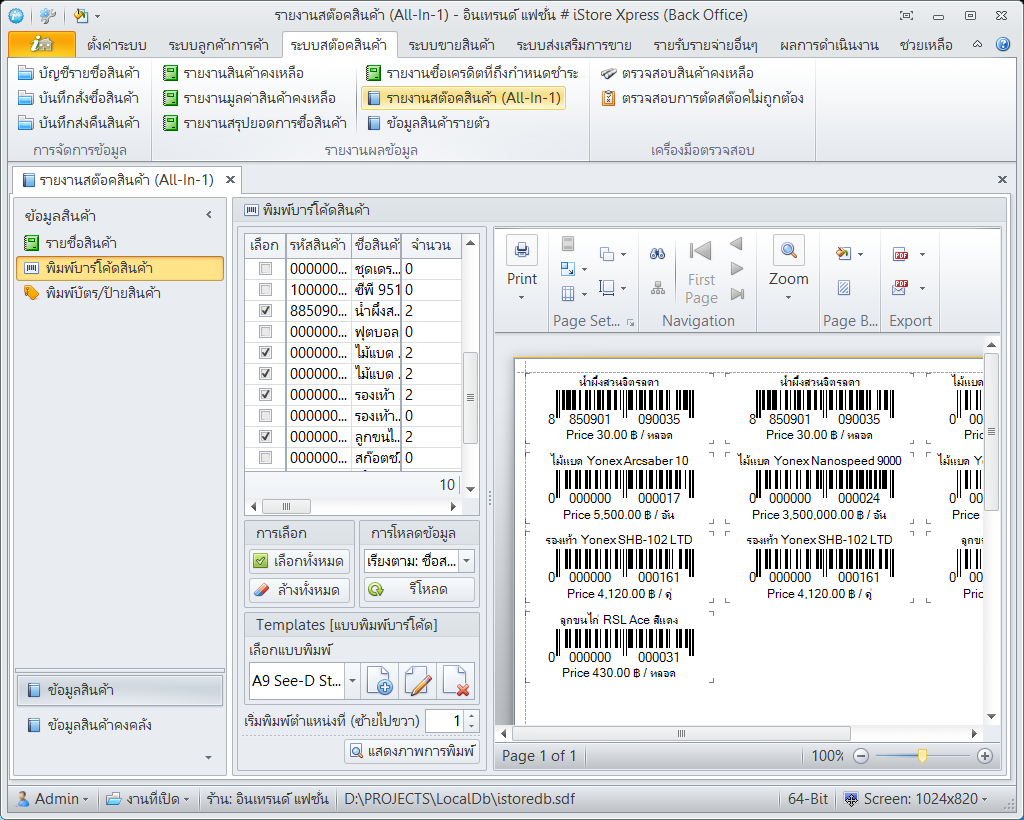The height and width of the screenshot is (820, 1024).
Task: Check the รองเท้า row with quantity 0
Action: (x=265, y=415)
